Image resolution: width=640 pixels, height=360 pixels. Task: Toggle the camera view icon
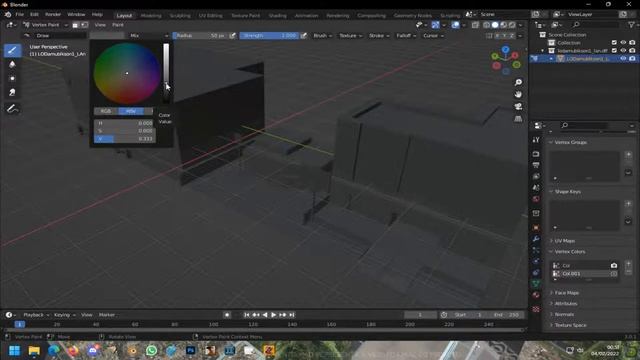(x=518, y=107)
